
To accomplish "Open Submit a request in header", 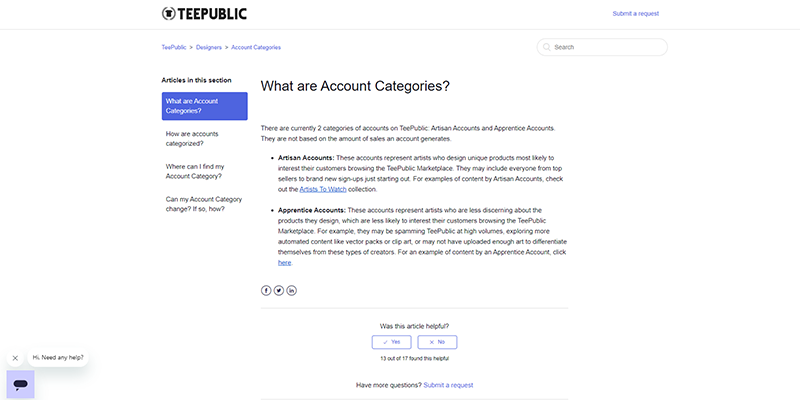I will tap(635, 14).
